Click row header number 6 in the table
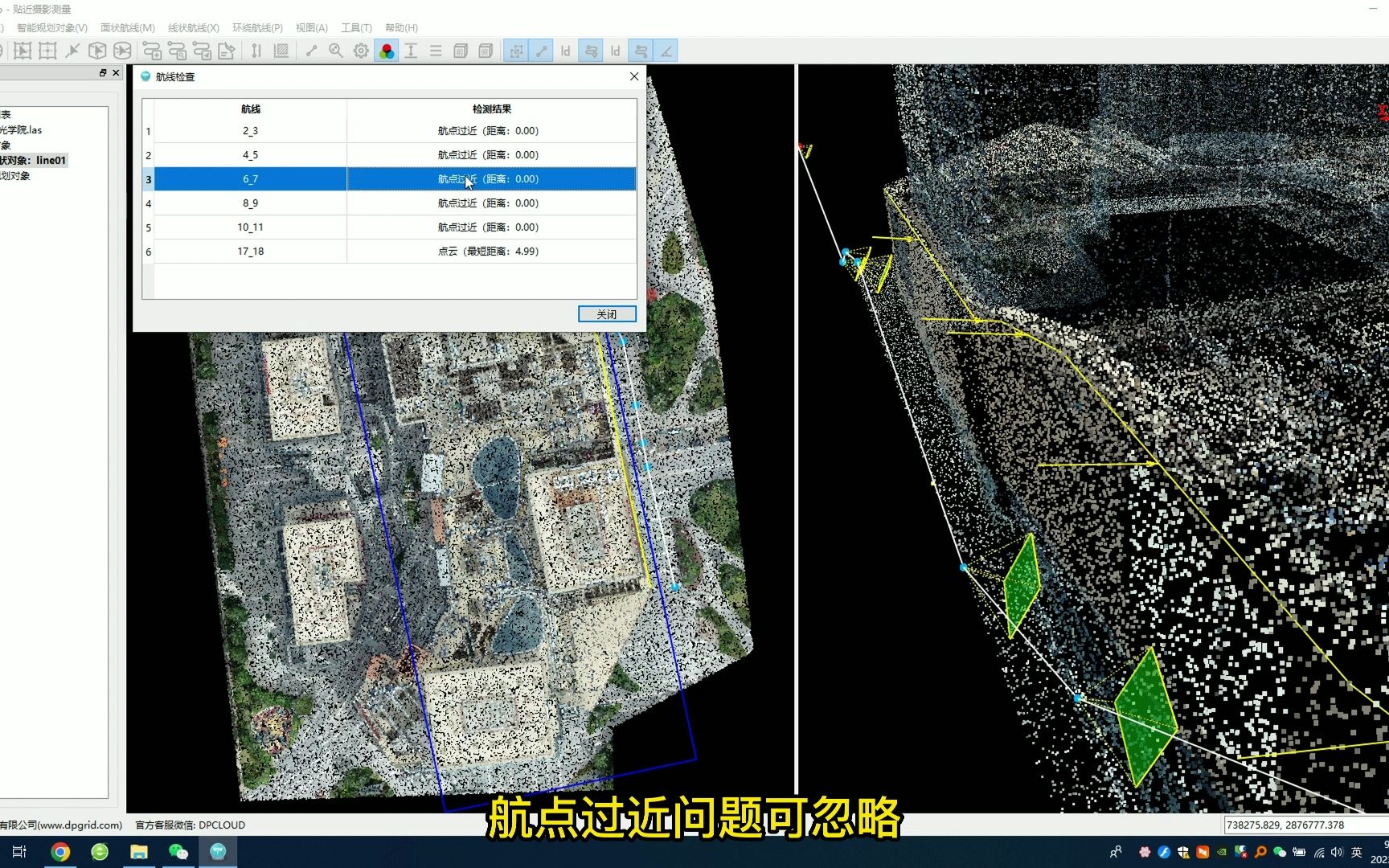 pos(148,252)
